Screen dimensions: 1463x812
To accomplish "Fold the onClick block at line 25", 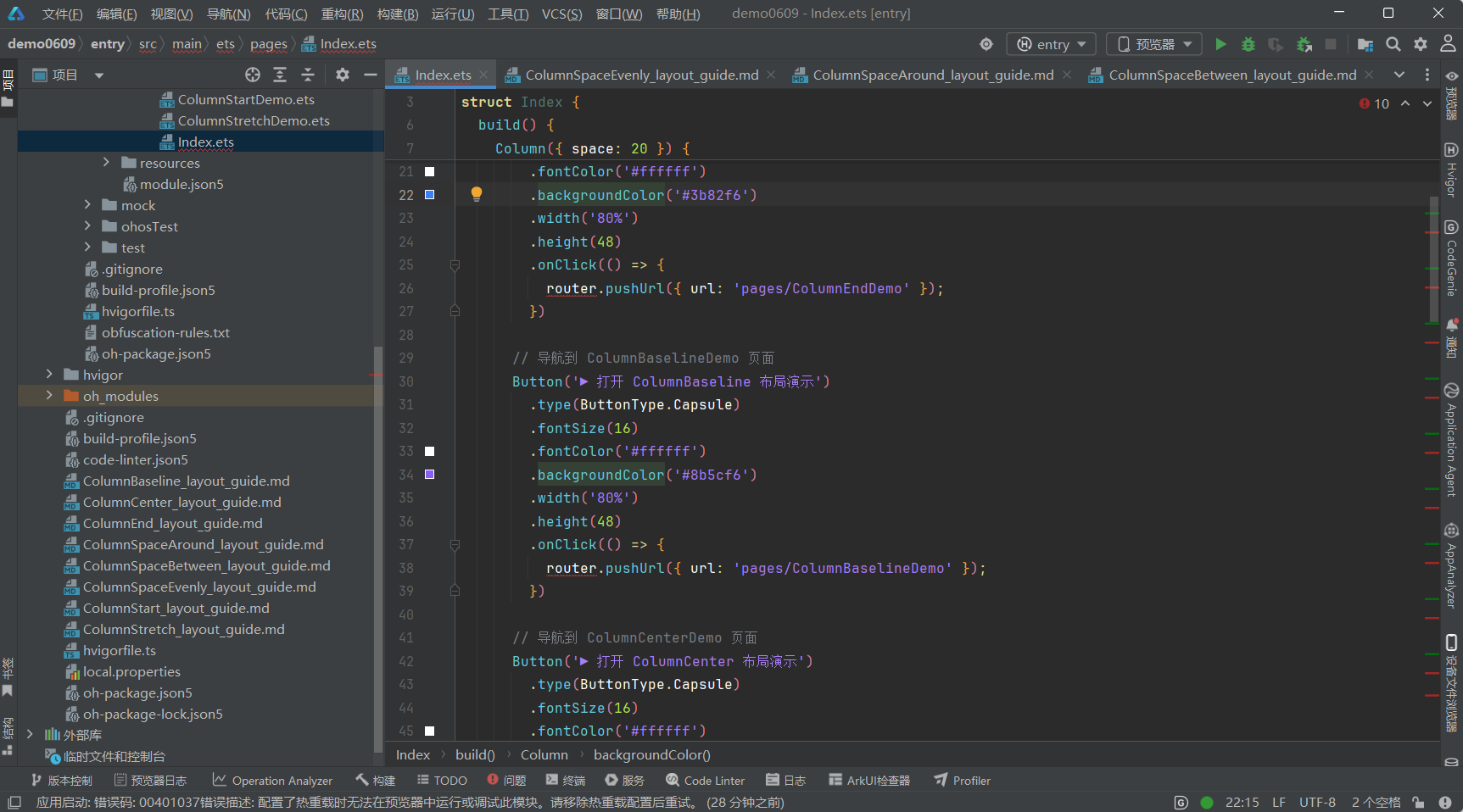I will point(455,264).
